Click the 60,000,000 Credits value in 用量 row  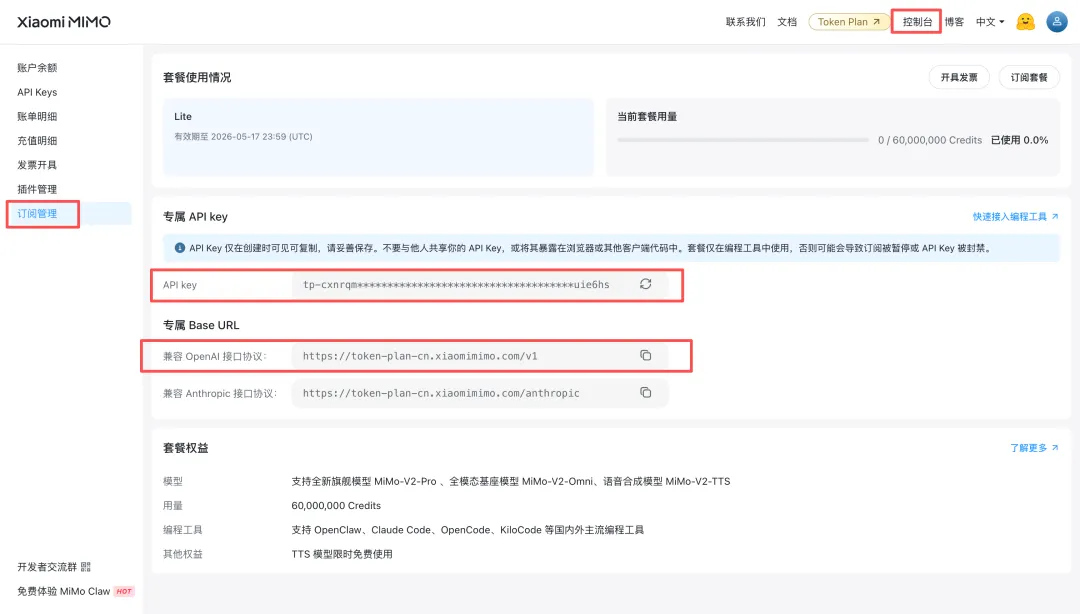336,505
